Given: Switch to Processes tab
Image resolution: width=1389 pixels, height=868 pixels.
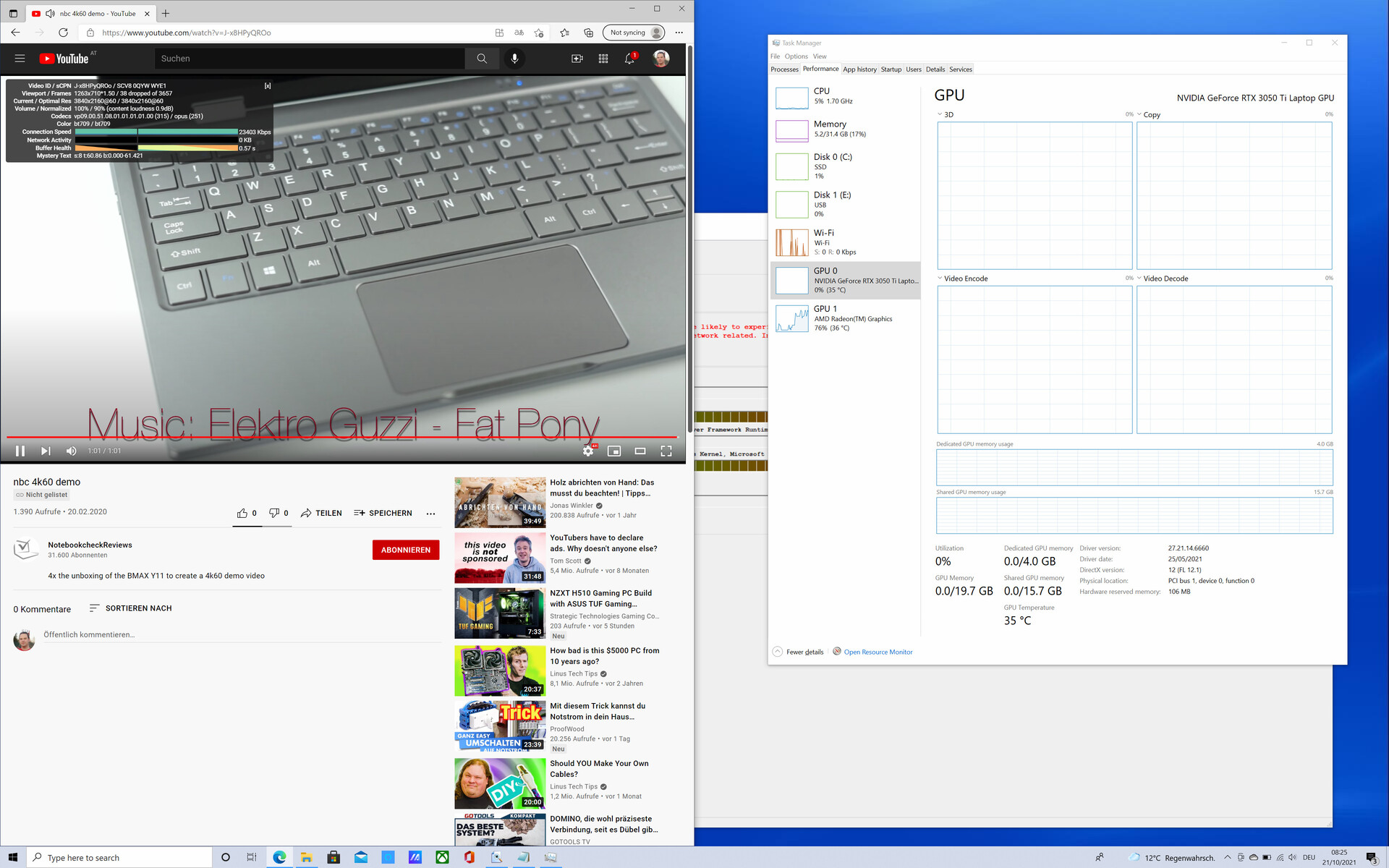Looking at the screenshot, I should [x=784, y=69].
